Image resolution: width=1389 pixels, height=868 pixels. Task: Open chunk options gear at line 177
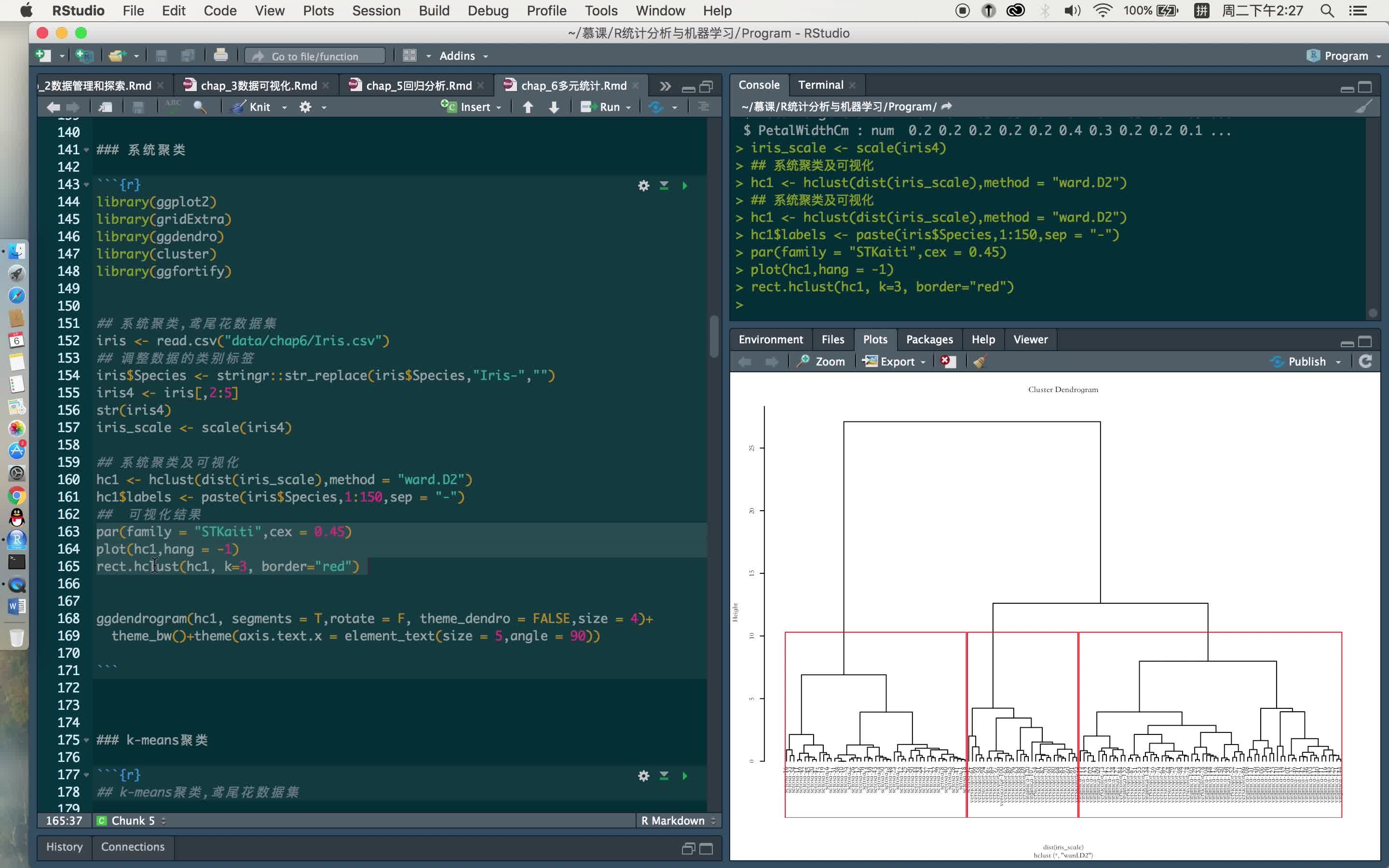(x=643, y=775)
